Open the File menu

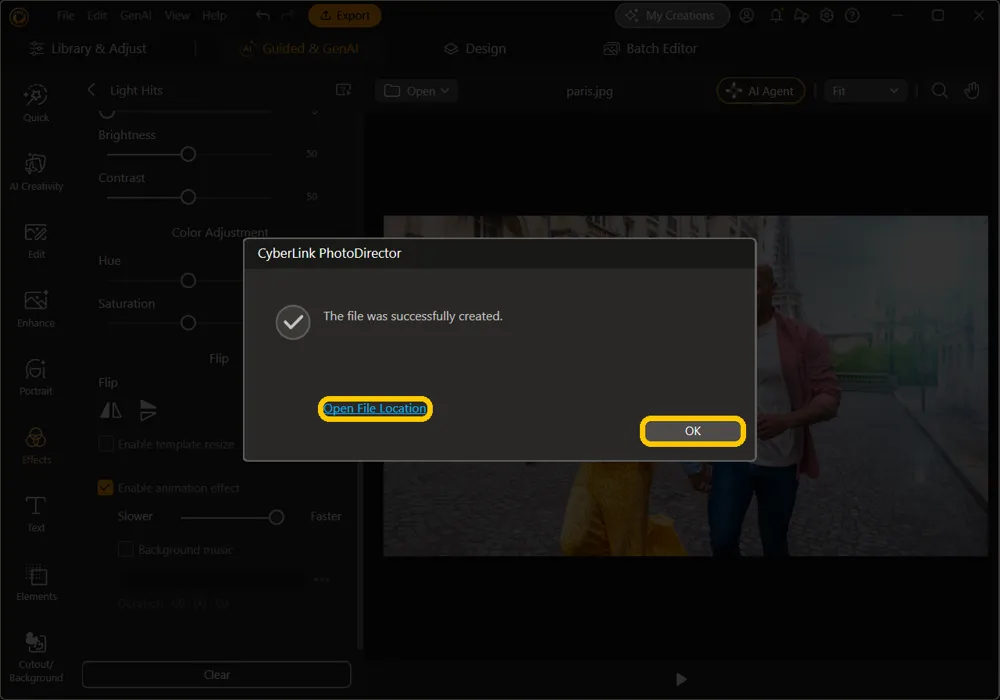[66, 15]
